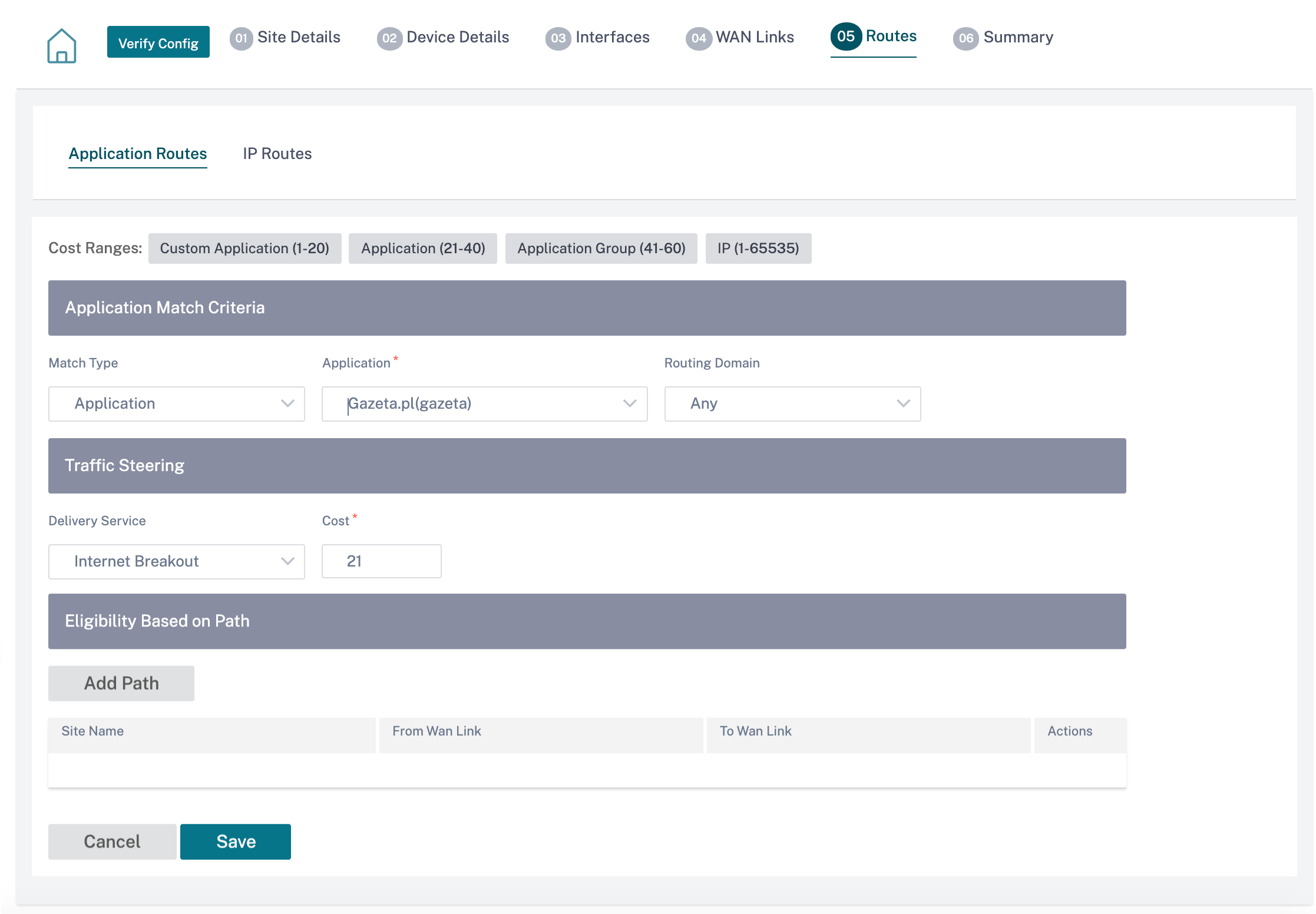The width and height of the screenshot is (1316, 914).
Task: Expand the Delivery Service dropdown
Action: [x=177, y=561]
